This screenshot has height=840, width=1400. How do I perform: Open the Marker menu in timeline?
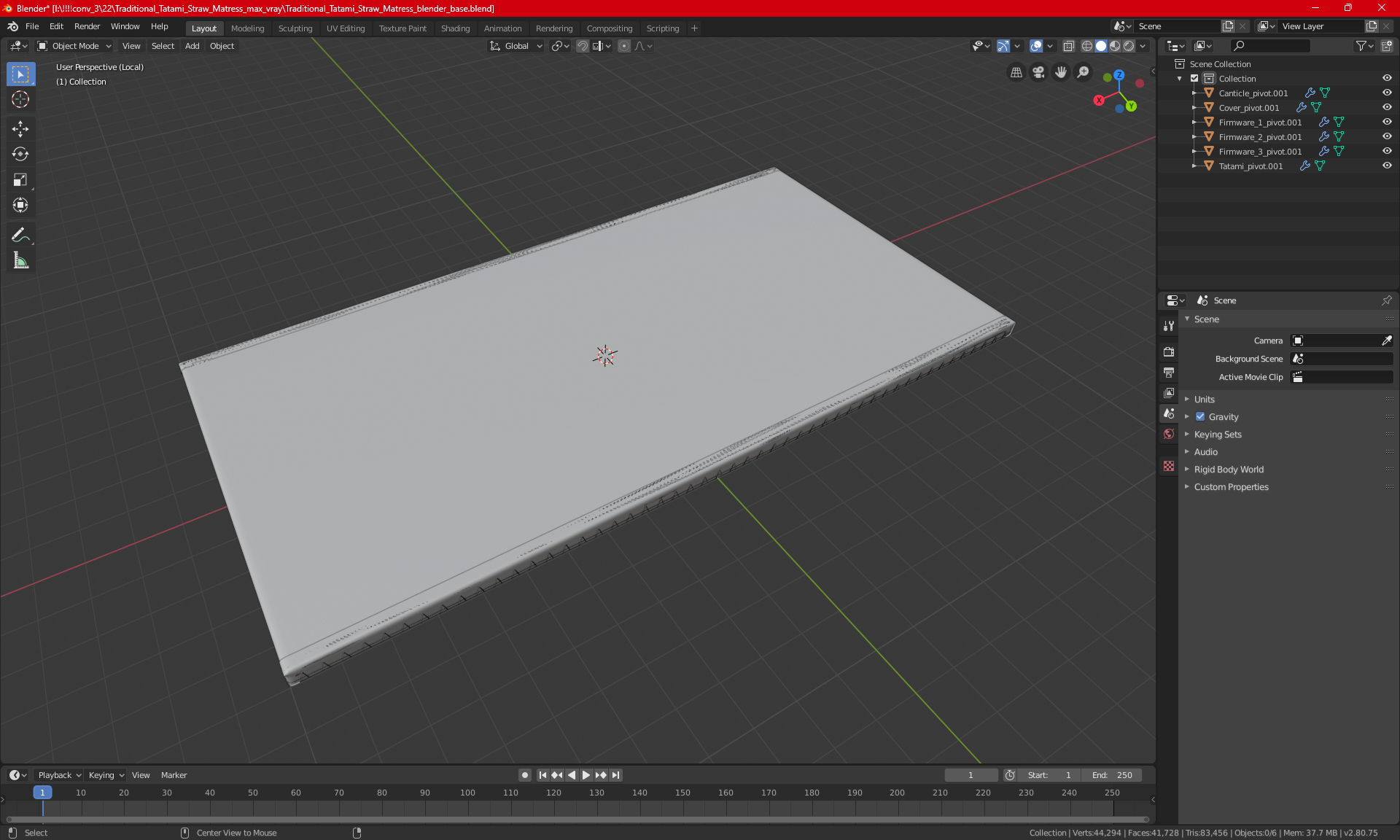click(174, 775)
